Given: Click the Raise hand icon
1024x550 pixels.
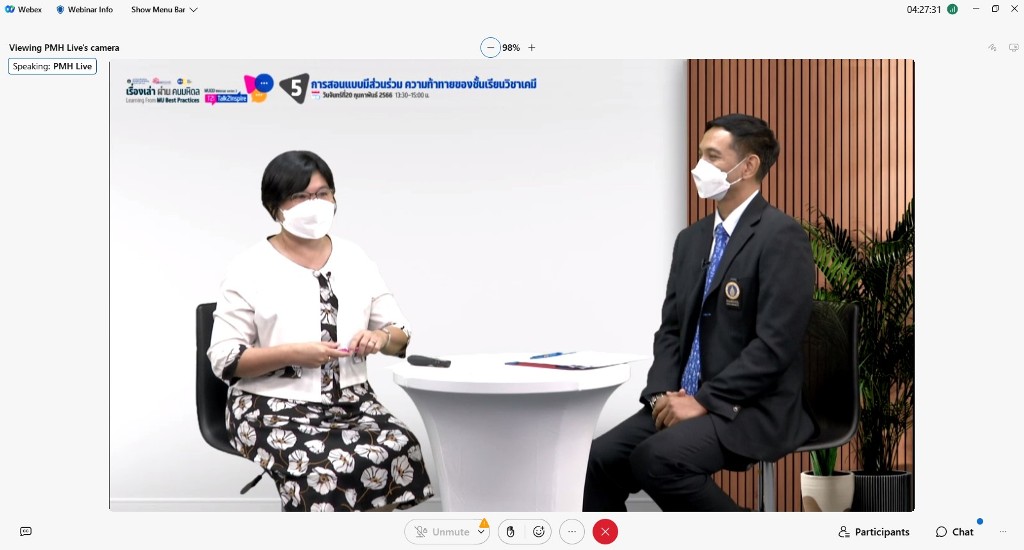Looking at the screenshot, I should coord(510,532).
